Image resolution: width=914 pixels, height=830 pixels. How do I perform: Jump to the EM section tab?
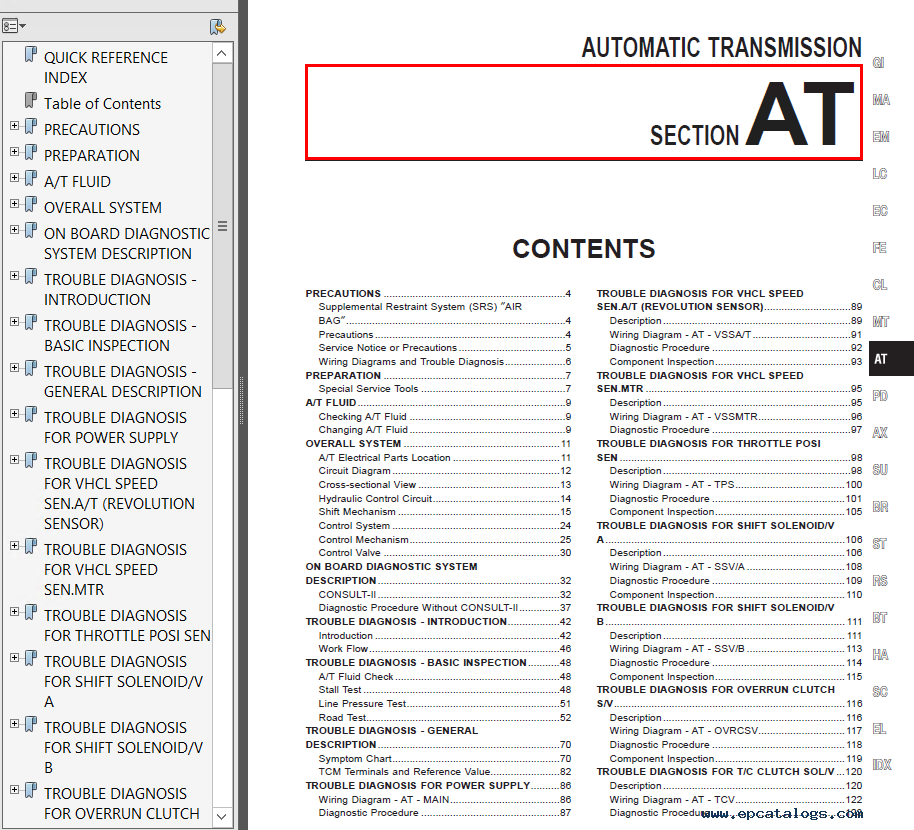[880, 137]
